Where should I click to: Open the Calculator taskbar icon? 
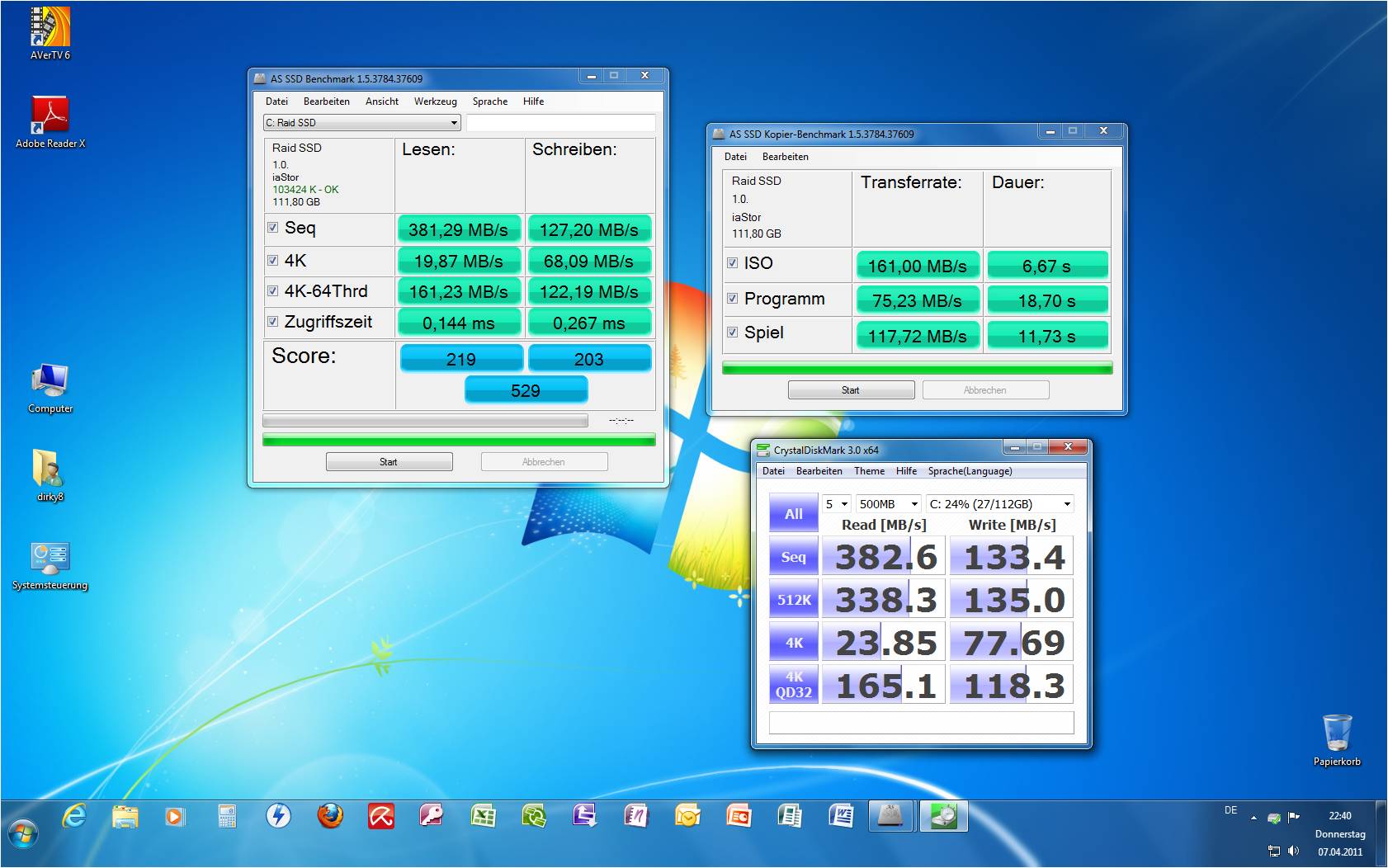click(227, 817)
